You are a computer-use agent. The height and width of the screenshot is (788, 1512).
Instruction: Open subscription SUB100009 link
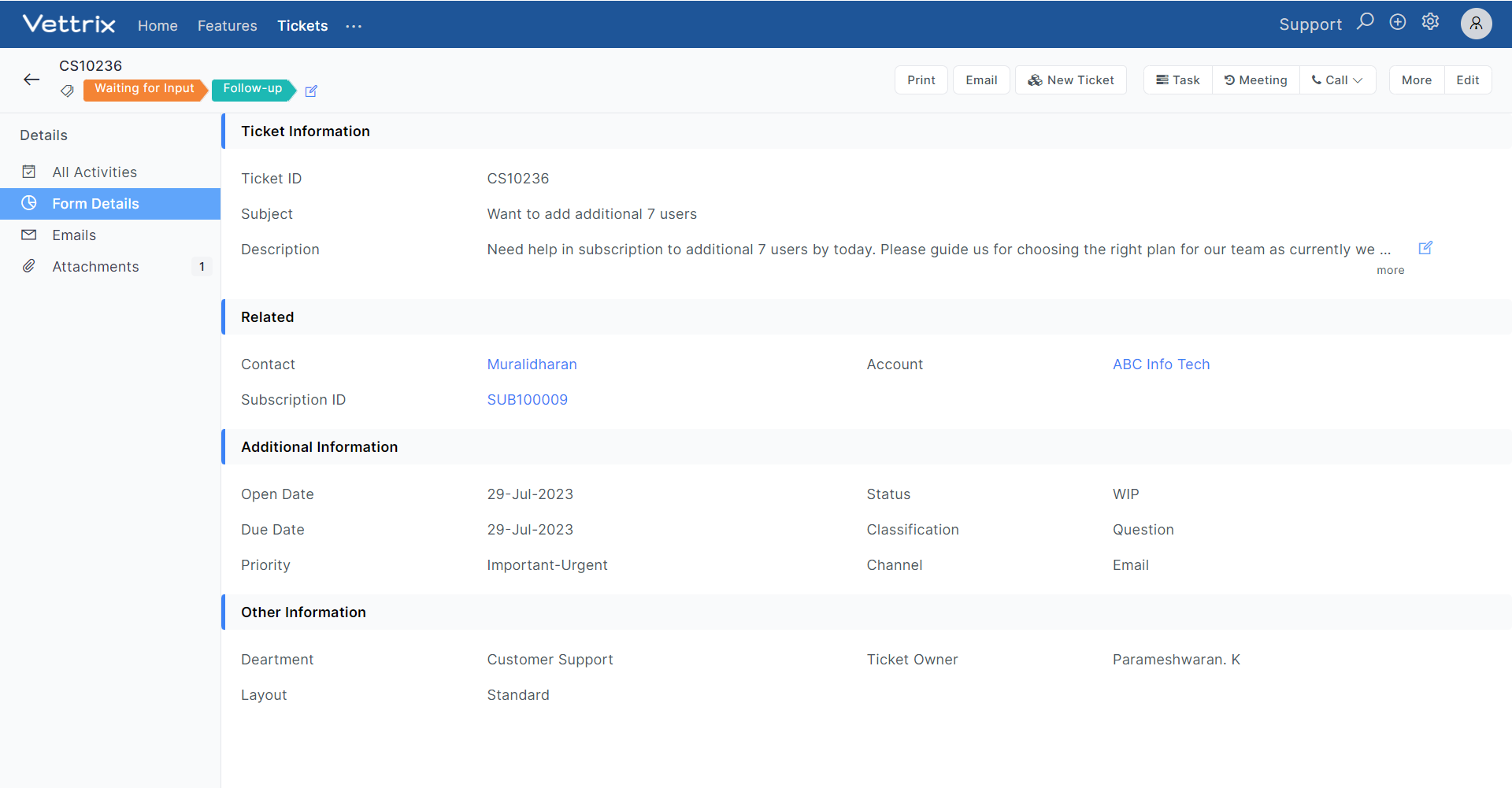[x=527, y=399]
